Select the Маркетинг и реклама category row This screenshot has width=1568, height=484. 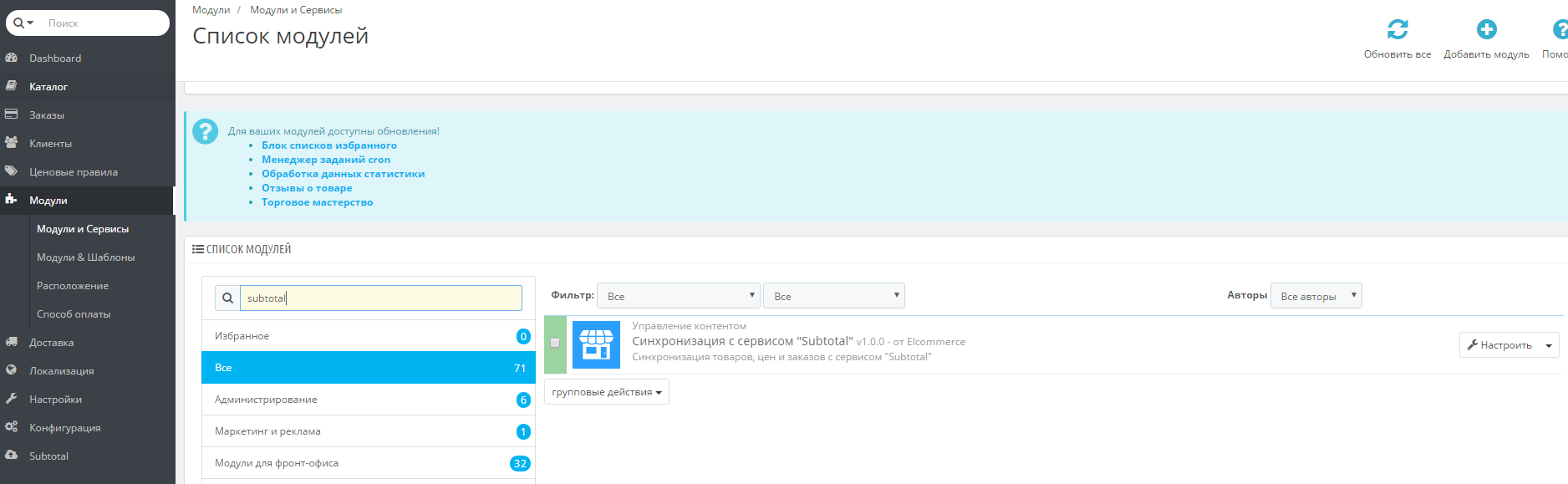[x=369, y=431]
